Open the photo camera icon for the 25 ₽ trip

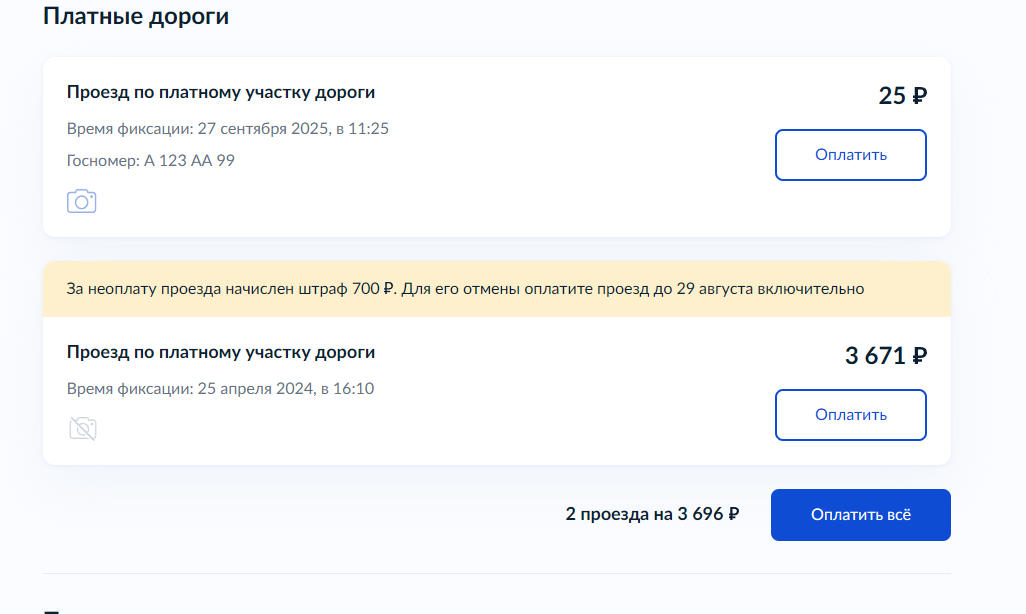tap(81, 201)
